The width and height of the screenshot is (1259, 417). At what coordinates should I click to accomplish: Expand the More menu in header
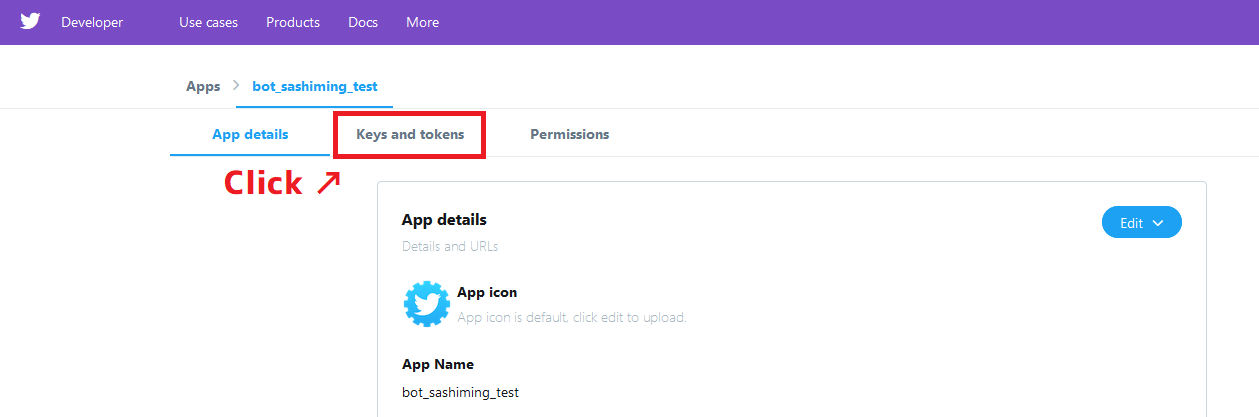(x=422, y=22)
